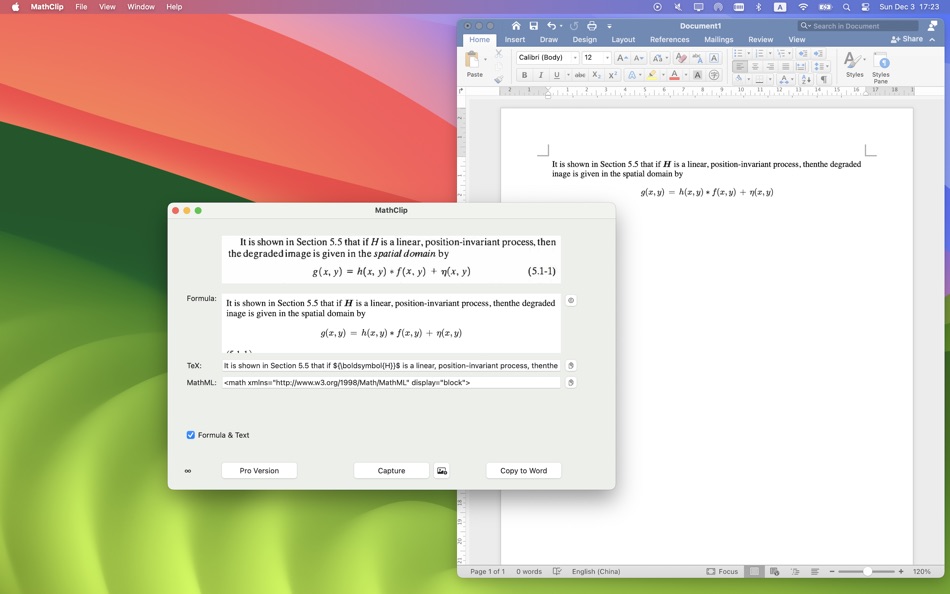950x594 pixels.
Task: Open the numbered list style dropdown
Action: (770, 53)
